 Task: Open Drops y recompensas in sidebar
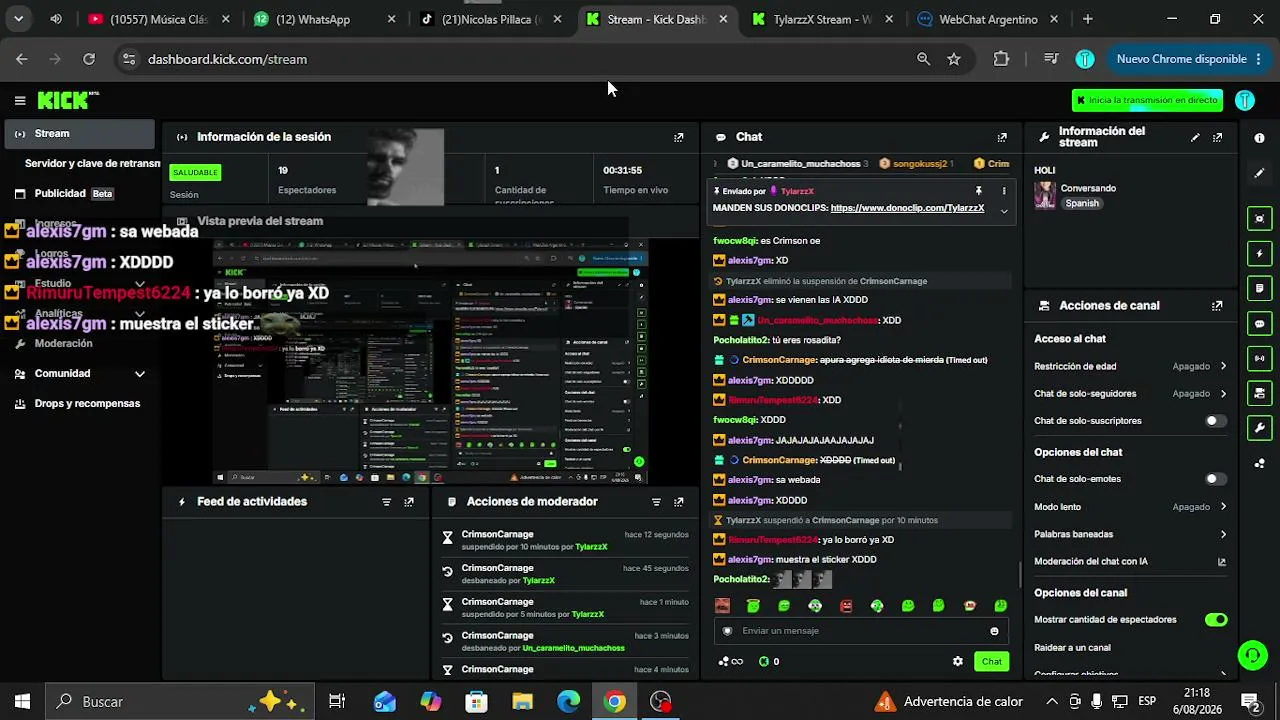tap(80, 404)
